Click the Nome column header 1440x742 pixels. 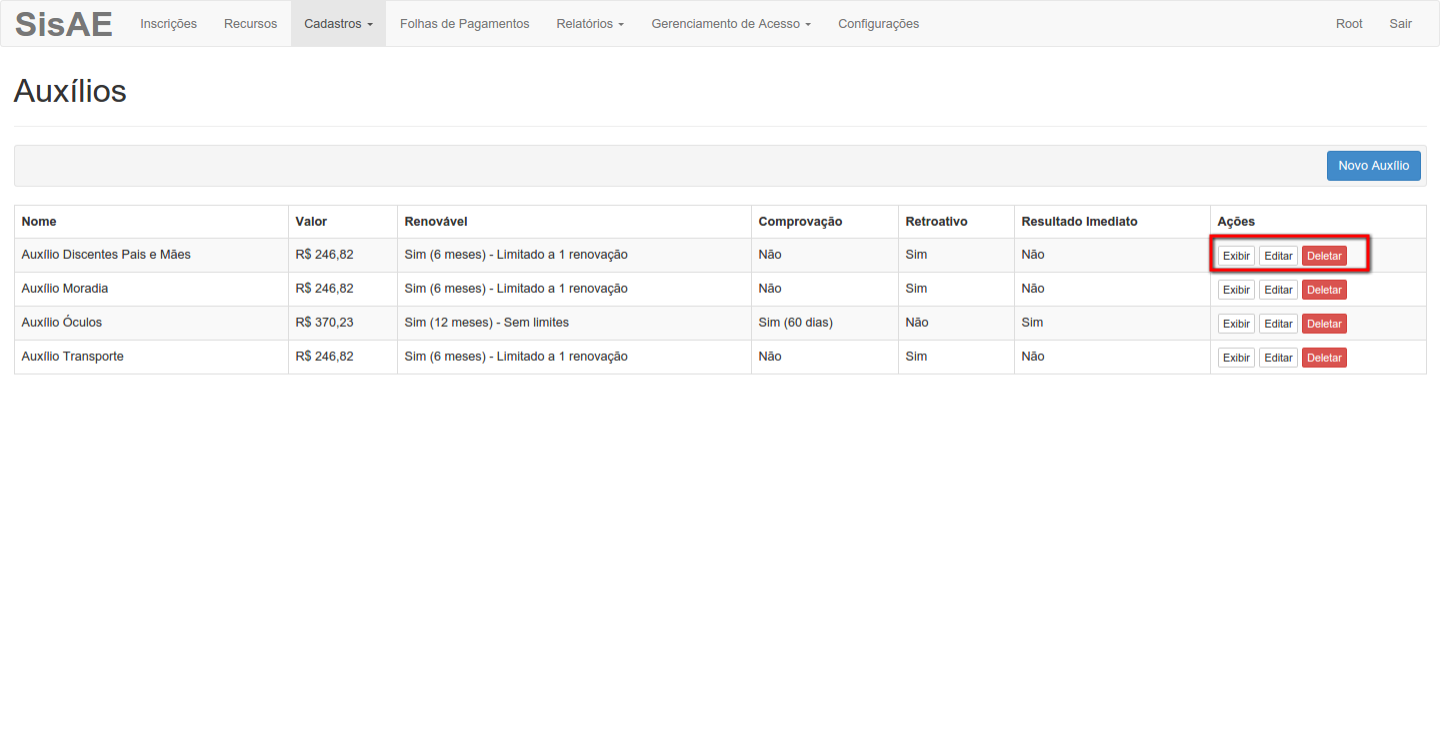pyautogui.click(x=151, y=222)
